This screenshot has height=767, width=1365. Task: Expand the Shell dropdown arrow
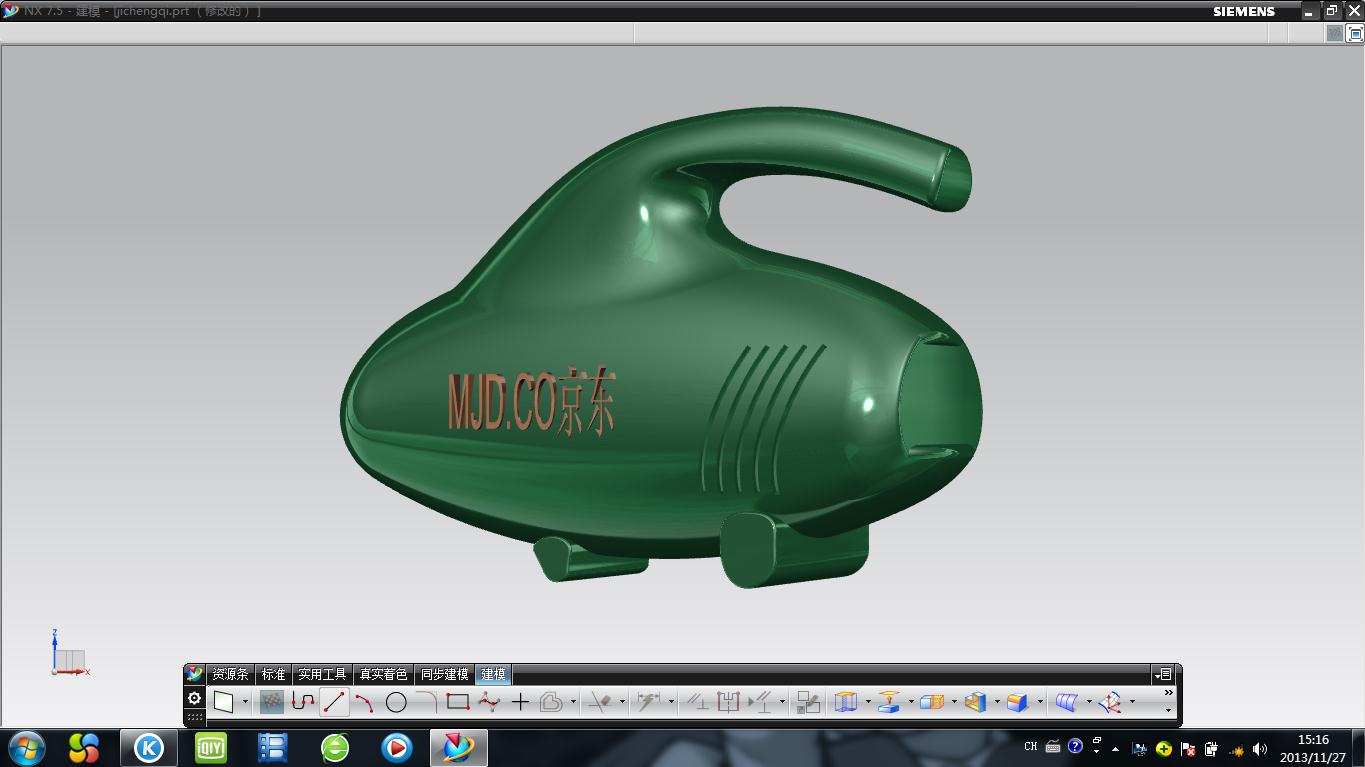click(997, 702)
